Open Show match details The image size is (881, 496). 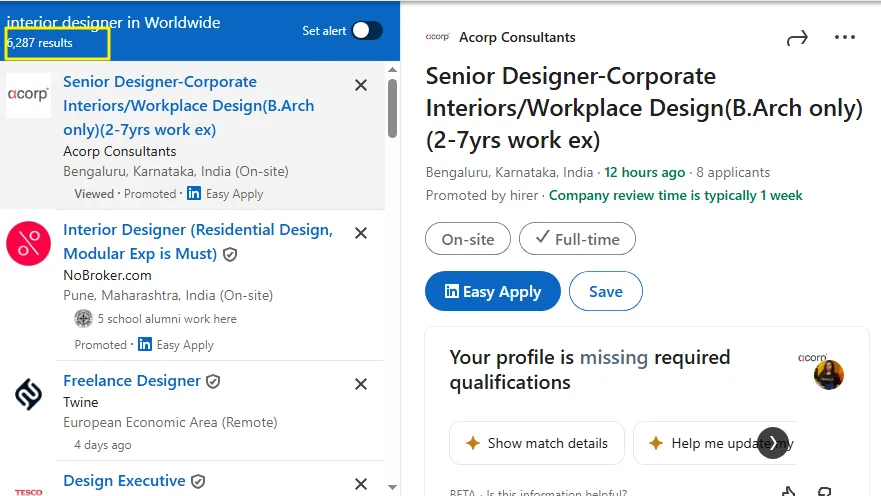pos(536,443)
